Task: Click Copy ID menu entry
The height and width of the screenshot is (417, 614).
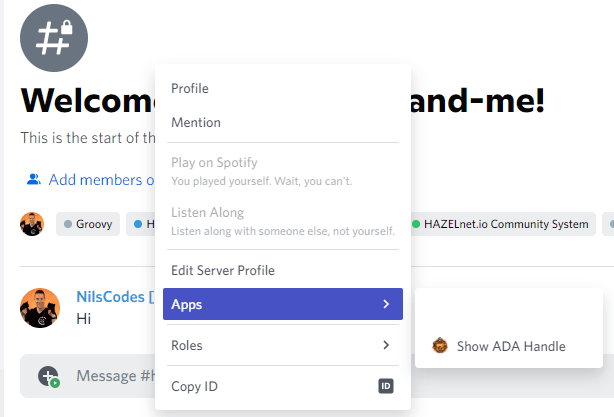Action: [283, 386]
